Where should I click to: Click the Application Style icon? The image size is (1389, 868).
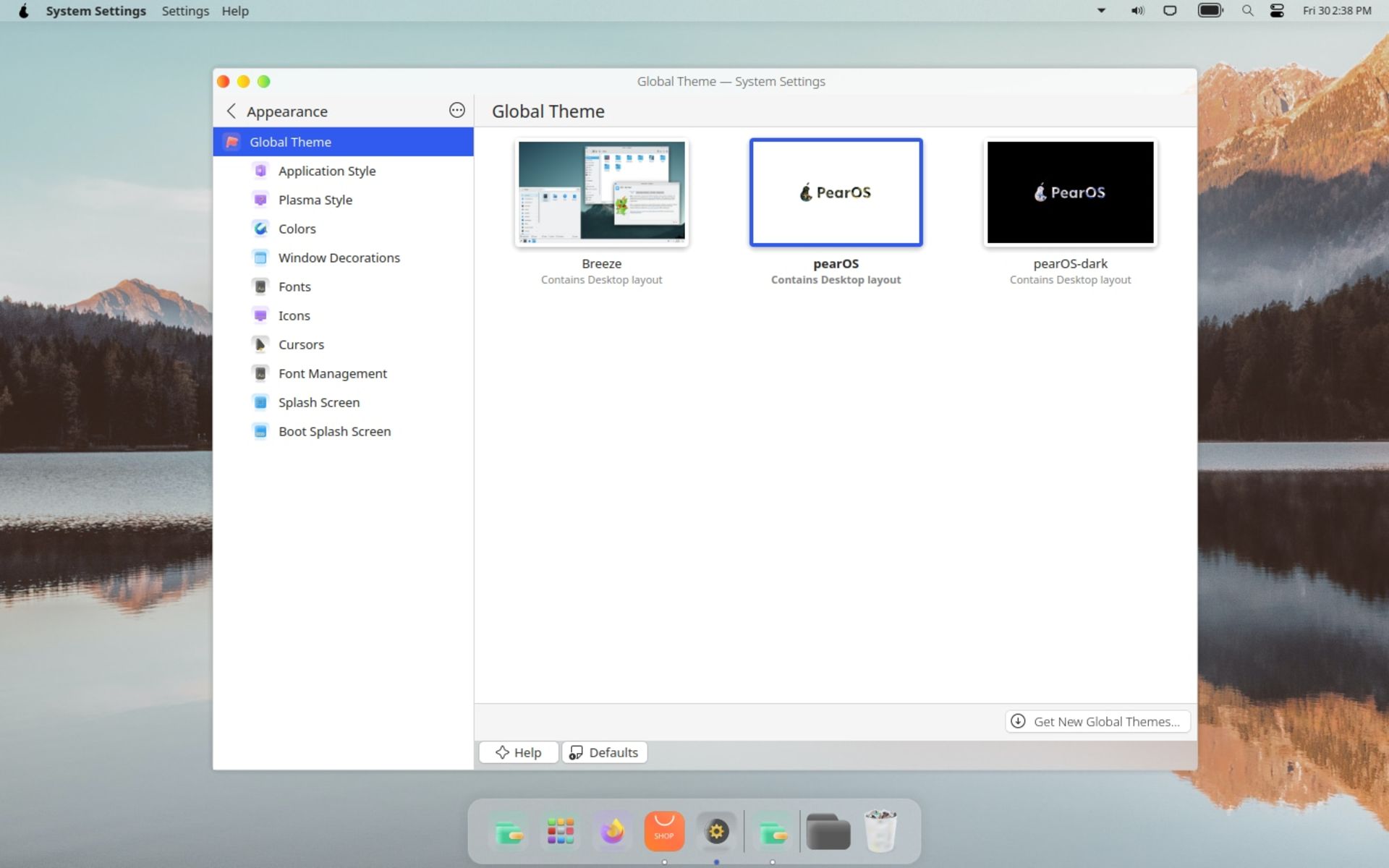(x=260, y=171)
